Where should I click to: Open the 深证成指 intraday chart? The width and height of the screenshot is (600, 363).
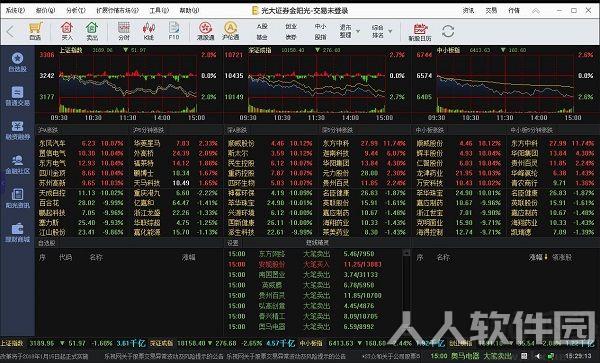316,84
